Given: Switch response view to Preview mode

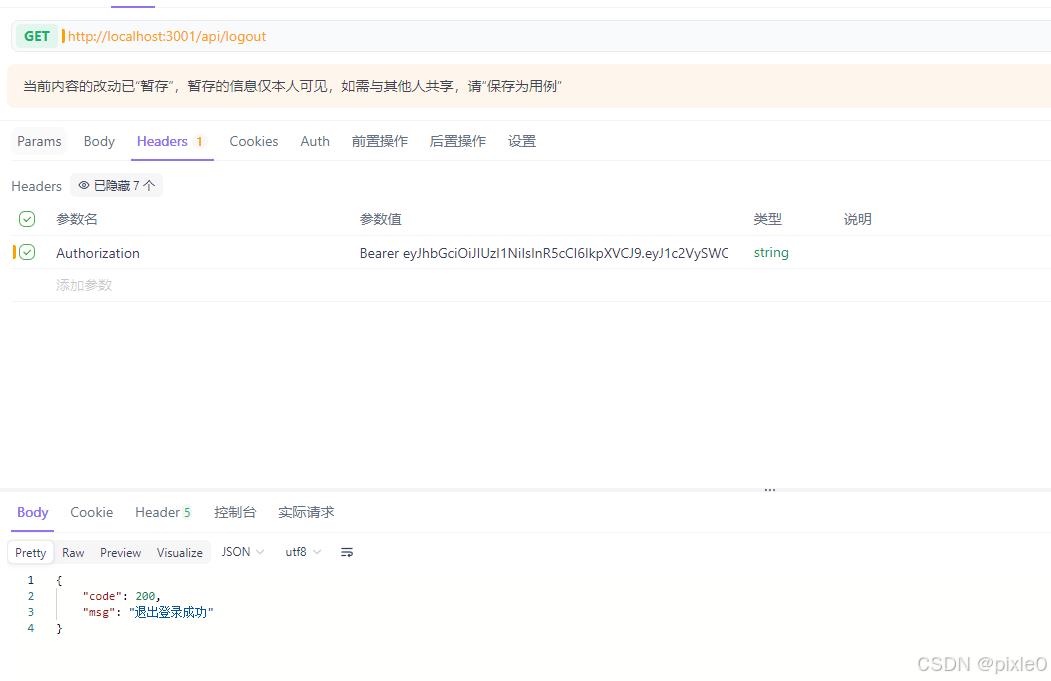Looking at the screenshot, I should (x=120, y=551).
